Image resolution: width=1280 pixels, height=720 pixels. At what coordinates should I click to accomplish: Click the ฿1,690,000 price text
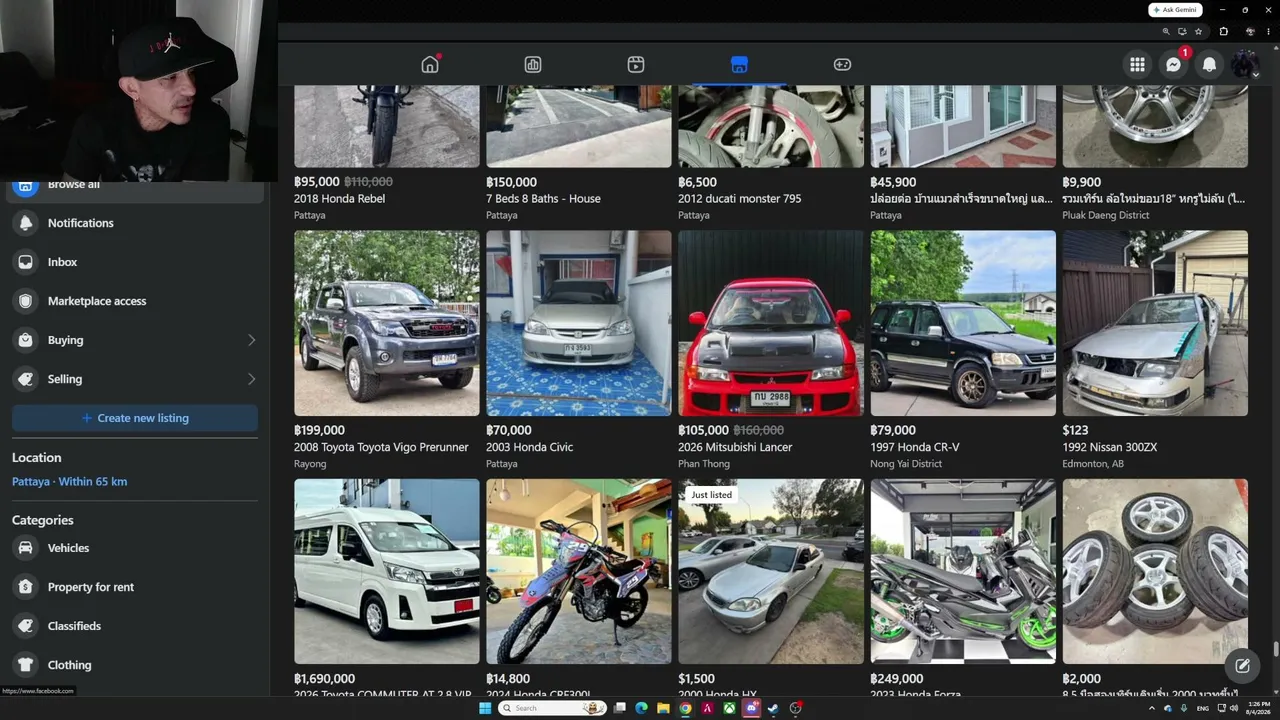point(324,678)
